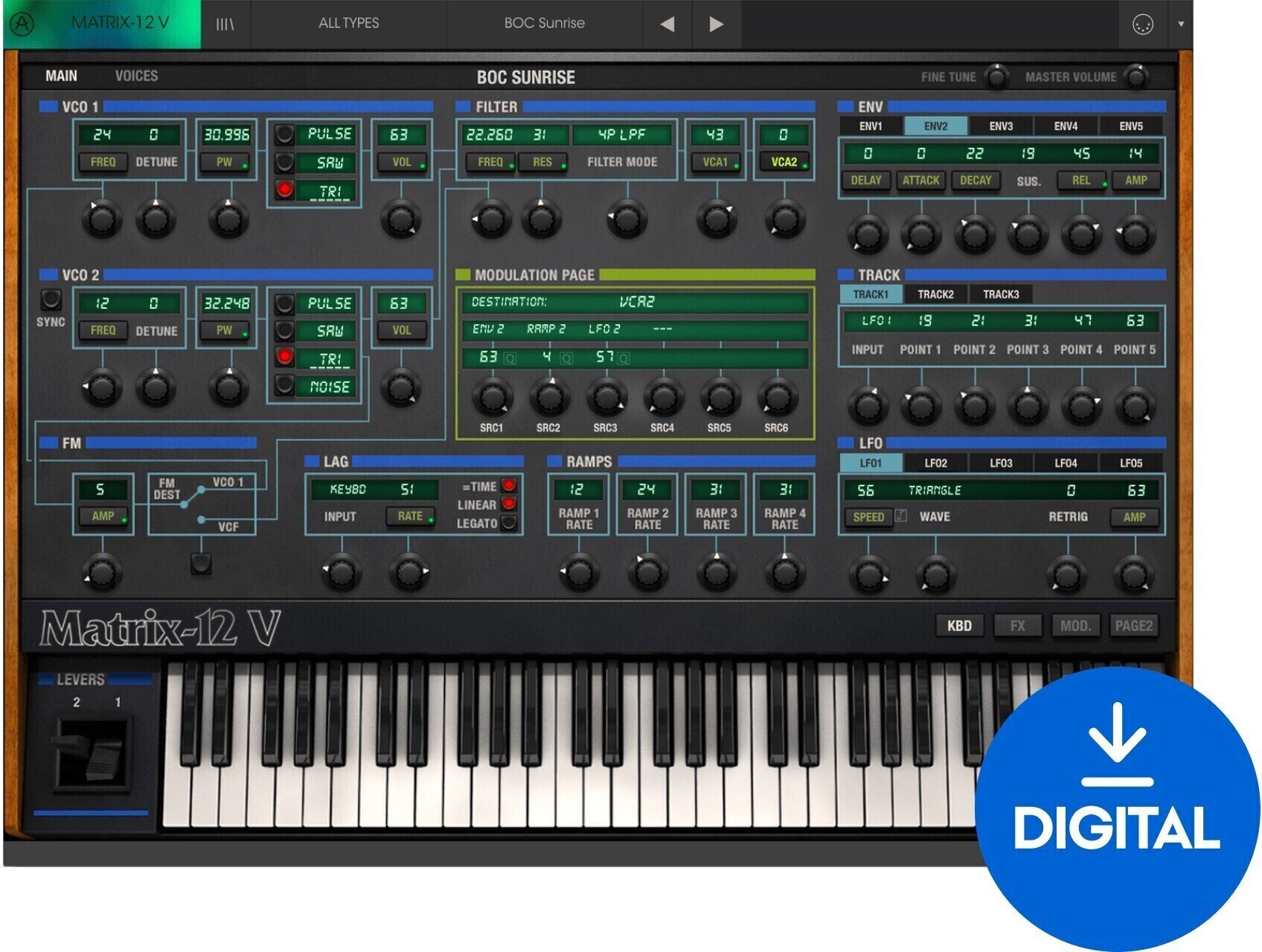The image size is (1262, 952).
Task: Open the BOC Sunrise preset name dropdown
Action: [543, 23]
